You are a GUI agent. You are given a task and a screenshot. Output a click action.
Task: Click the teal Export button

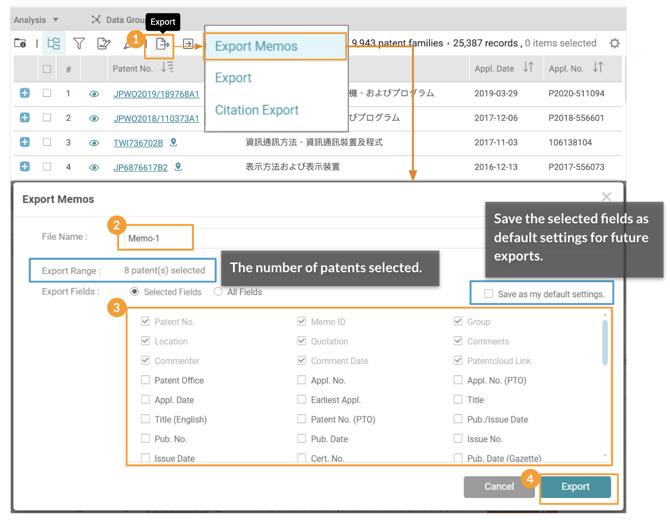pos(575,487)
